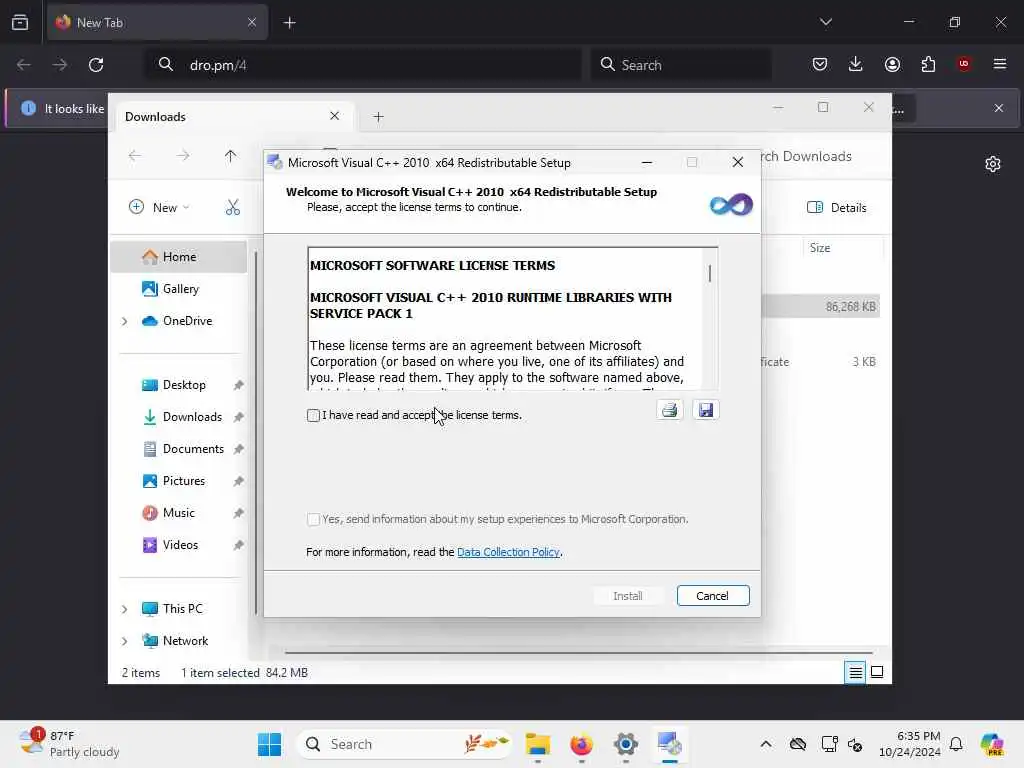
Task: Open the Windows Start menu
Action: click(269, 744)
